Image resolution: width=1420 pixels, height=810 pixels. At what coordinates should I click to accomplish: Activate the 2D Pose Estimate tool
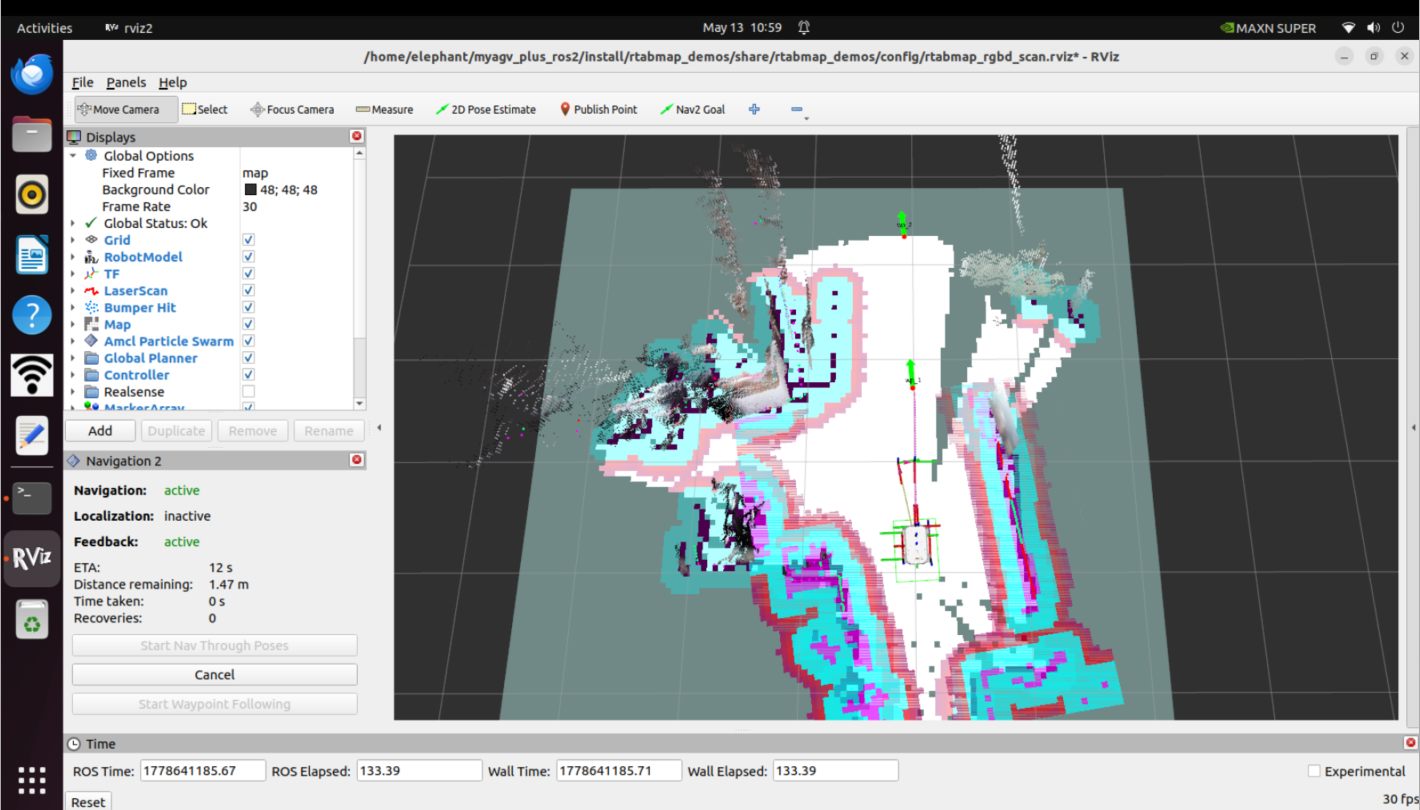tap(486, 109)
